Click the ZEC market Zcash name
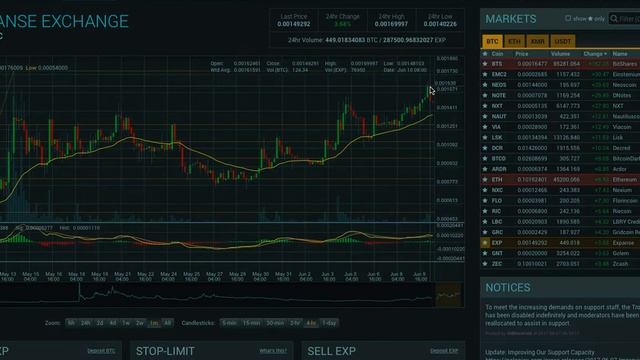Viewport: 640px width, 360px height. click(620, 264)
